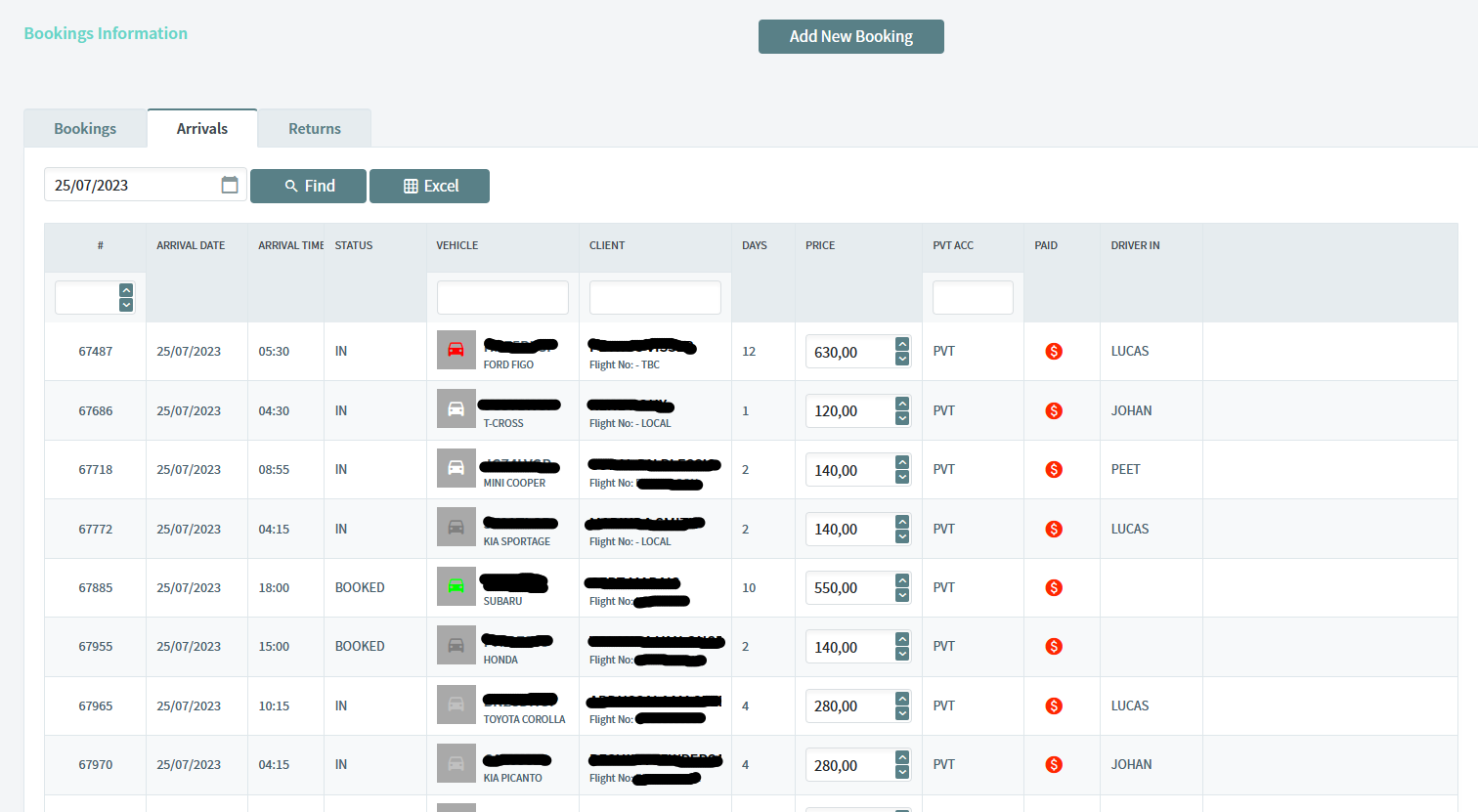
Task: Open the Returns tab
Action: point(315,129)
